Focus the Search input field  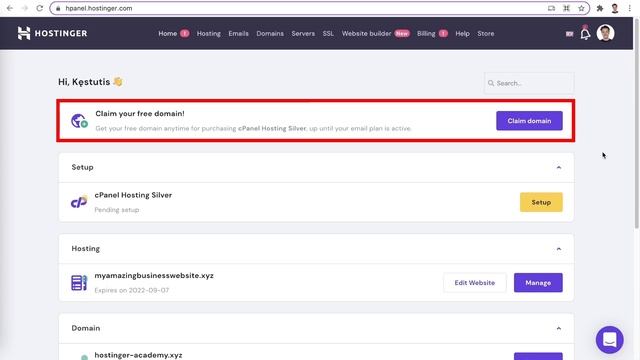tap(529, 83)
